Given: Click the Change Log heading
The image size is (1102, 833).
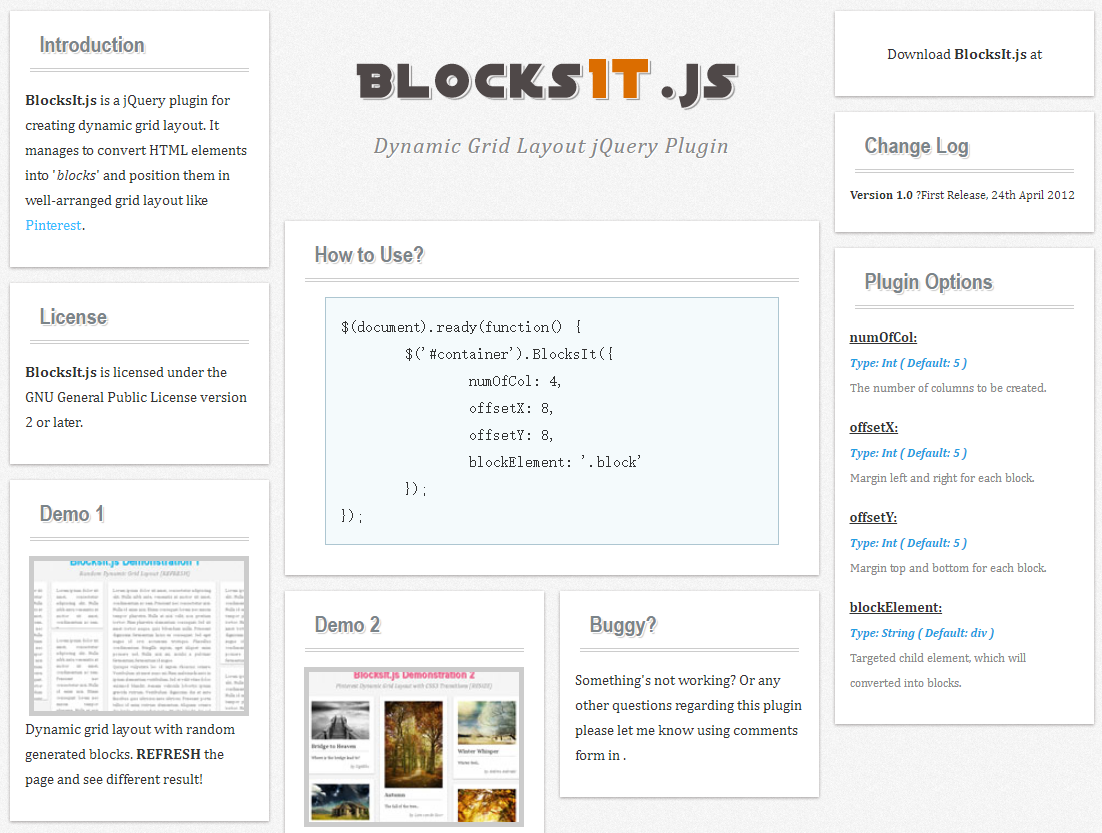Looking at the screenshot, I should coord(916,146).
